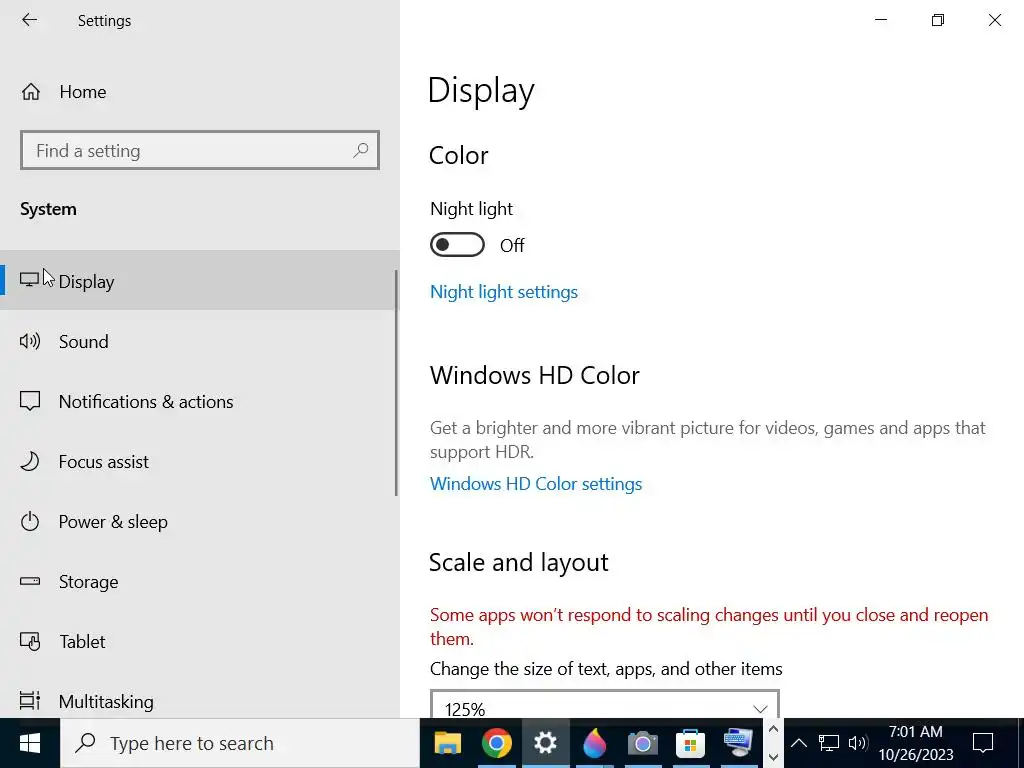The image size is (1024, 768).
Task: Open the Windows Start menu
Action: (30, 743)
